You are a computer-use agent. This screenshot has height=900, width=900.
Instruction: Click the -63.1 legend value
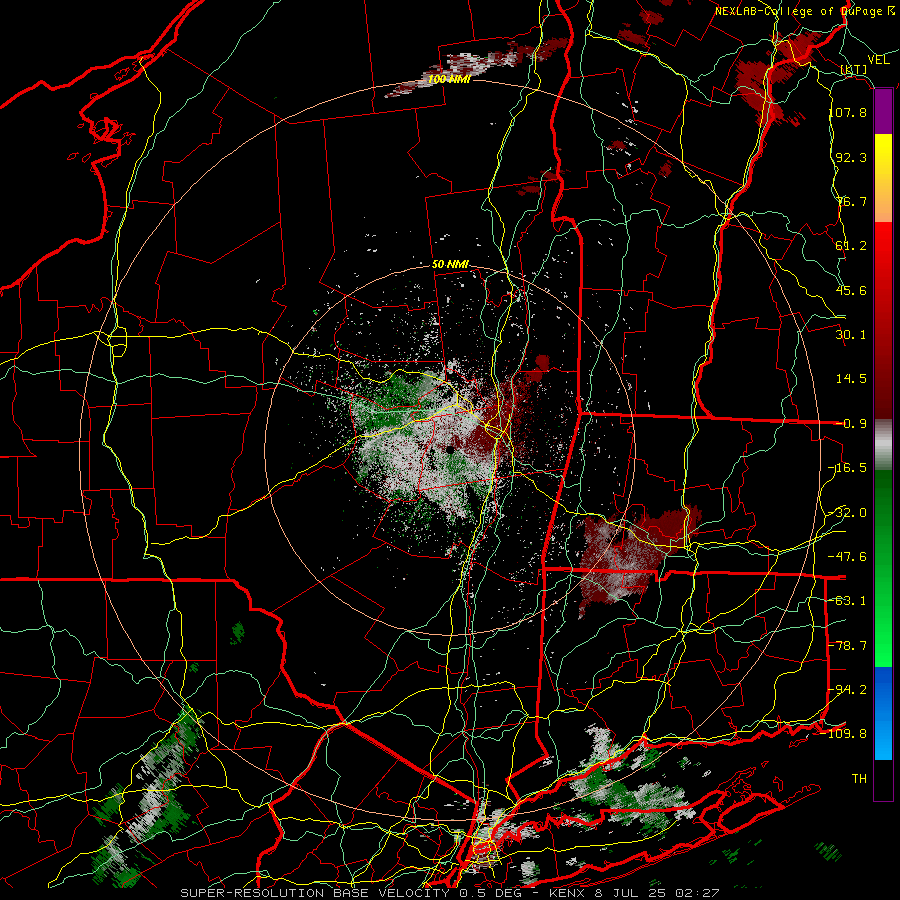[848, 601]
